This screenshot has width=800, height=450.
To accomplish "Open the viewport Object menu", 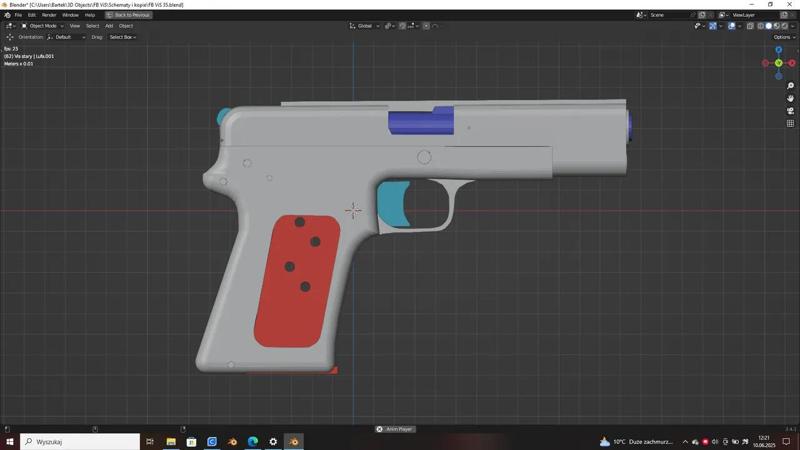I will [126, 26].
